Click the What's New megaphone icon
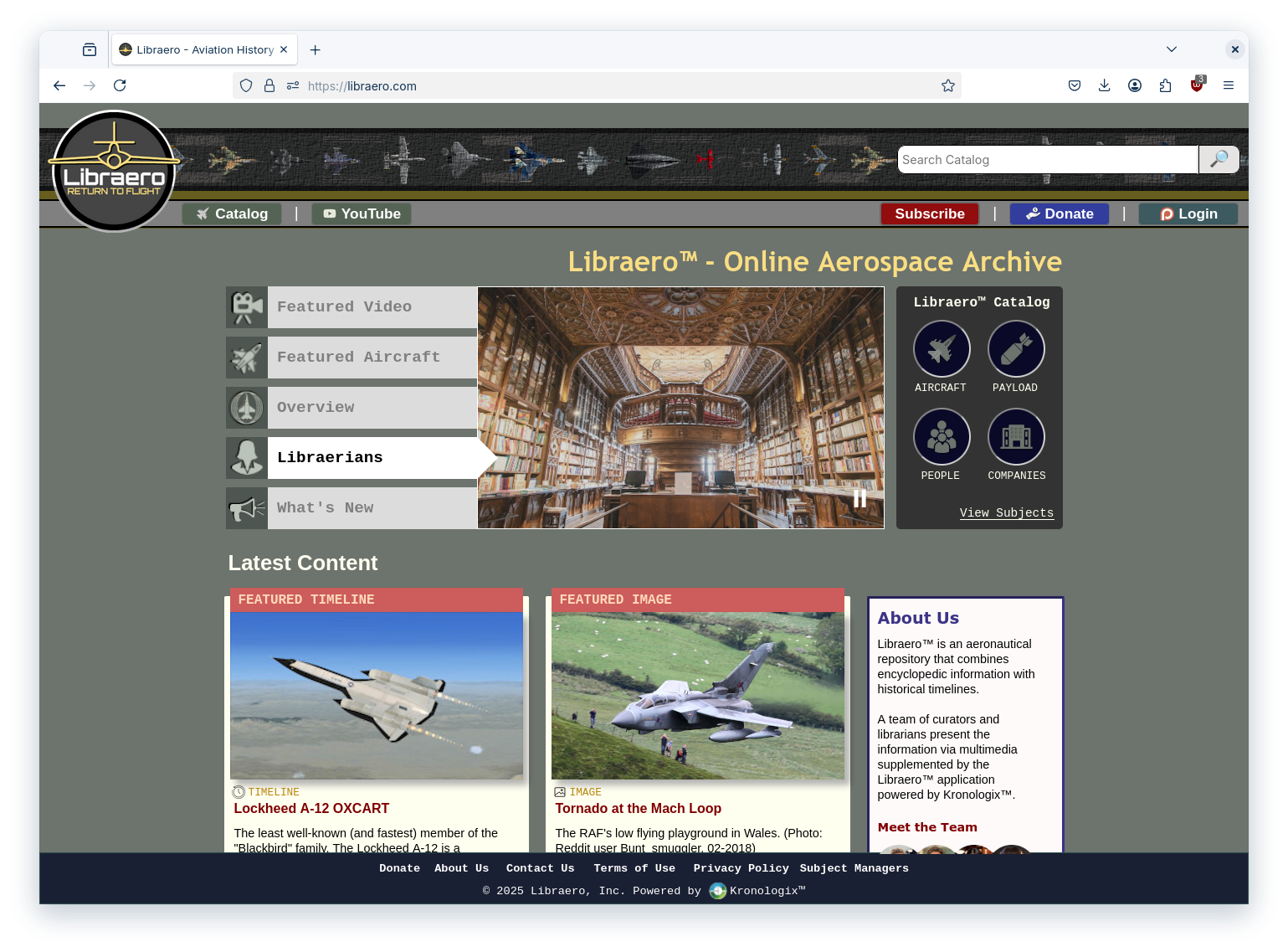 pyautogui.click(x=247, y=508)
